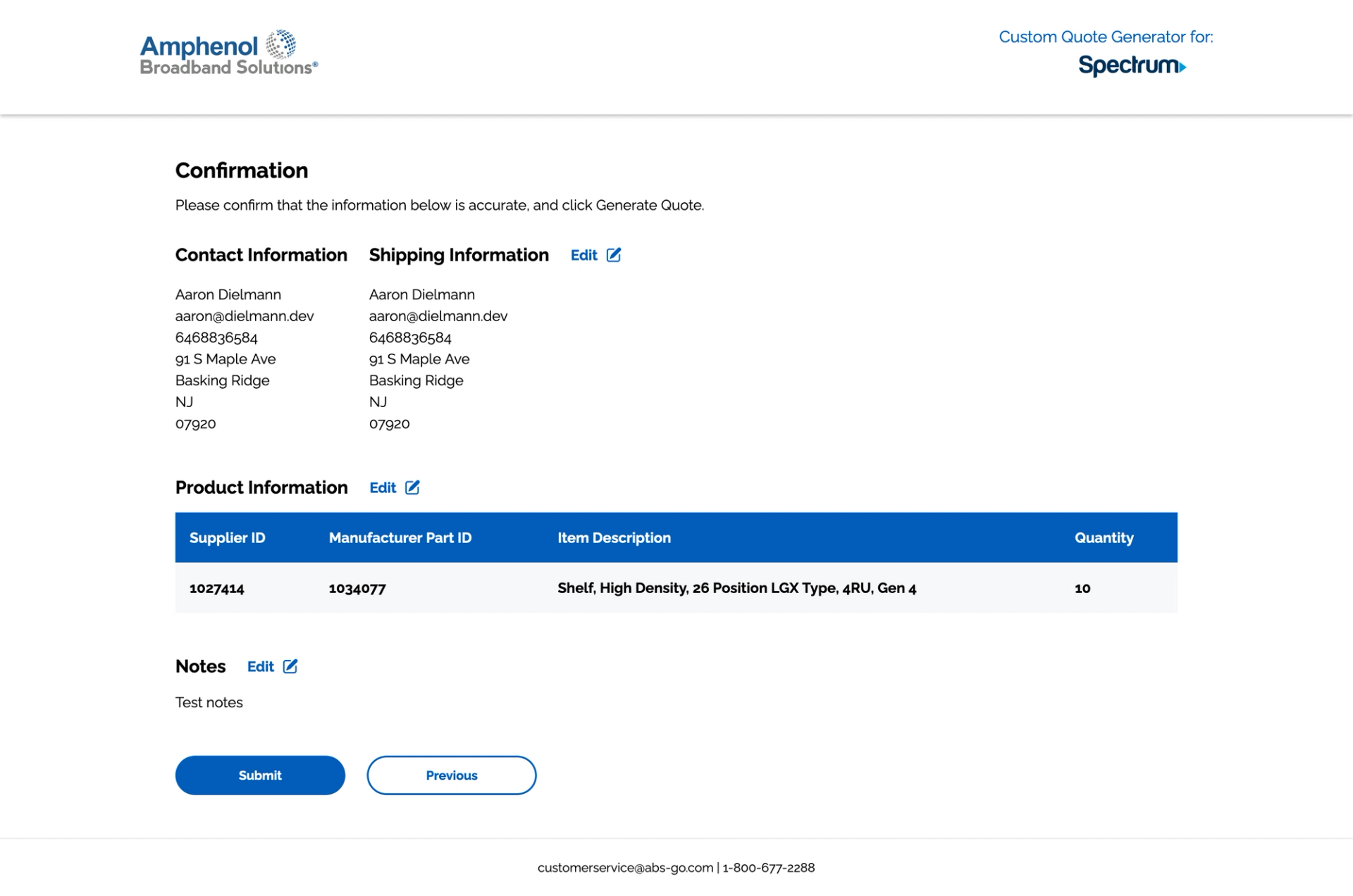
Task: Click Edit link for Notes
Action: point(260,666)
